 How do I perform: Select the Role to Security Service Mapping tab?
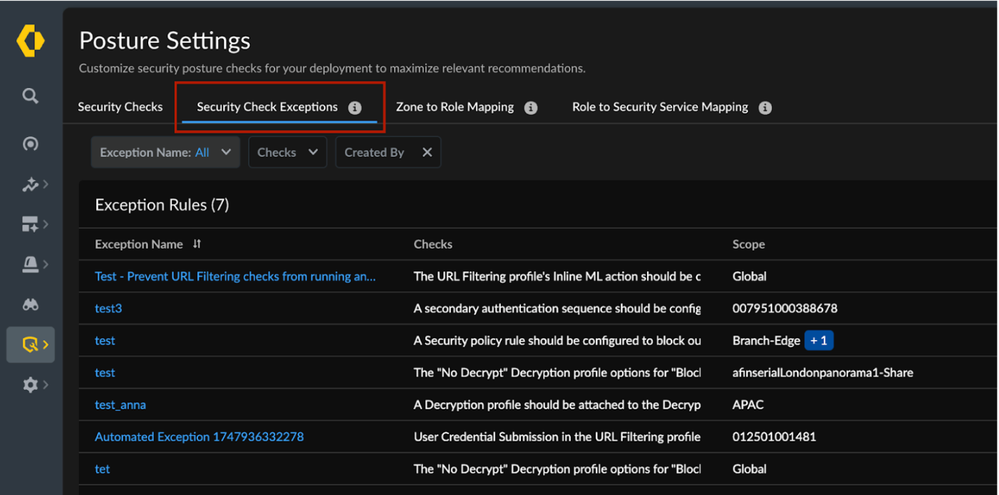[x=660, y=107]
